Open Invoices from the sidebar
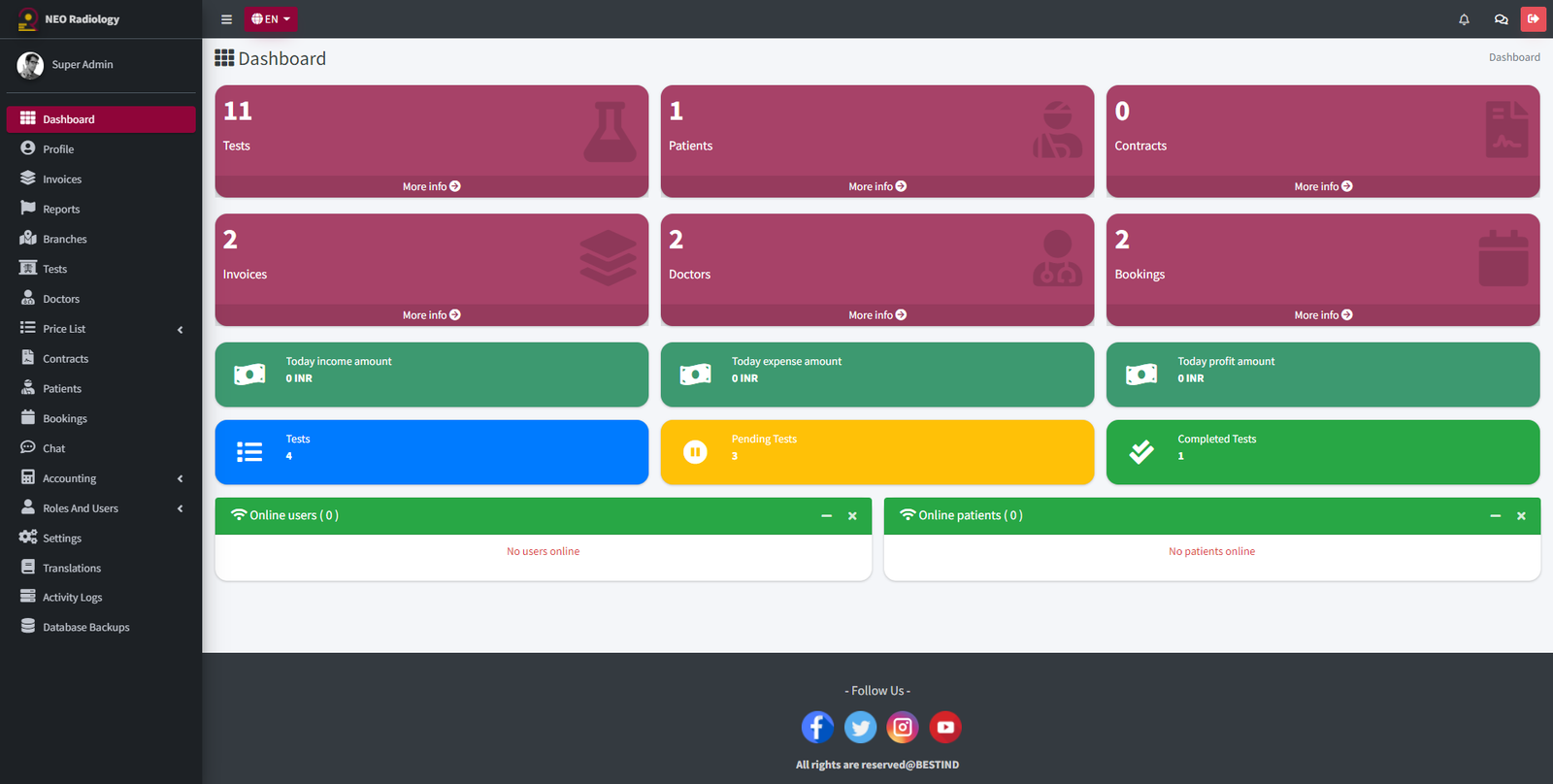The width and height of the screenshot is (1553, 784). (62, 180)
